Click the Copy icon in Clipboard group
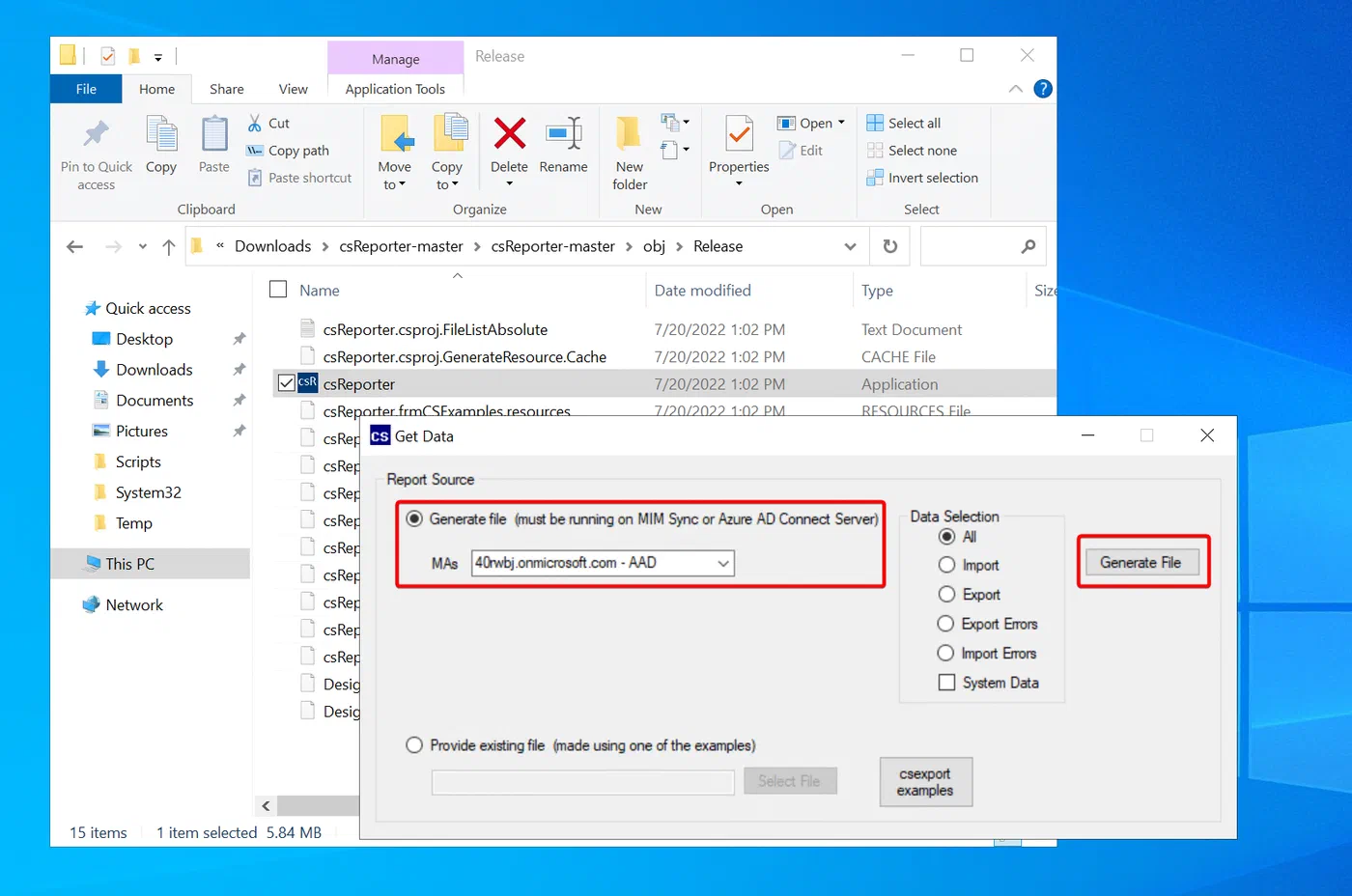Viewport: 1352px width, 896px height. click(x=161, y=133)
